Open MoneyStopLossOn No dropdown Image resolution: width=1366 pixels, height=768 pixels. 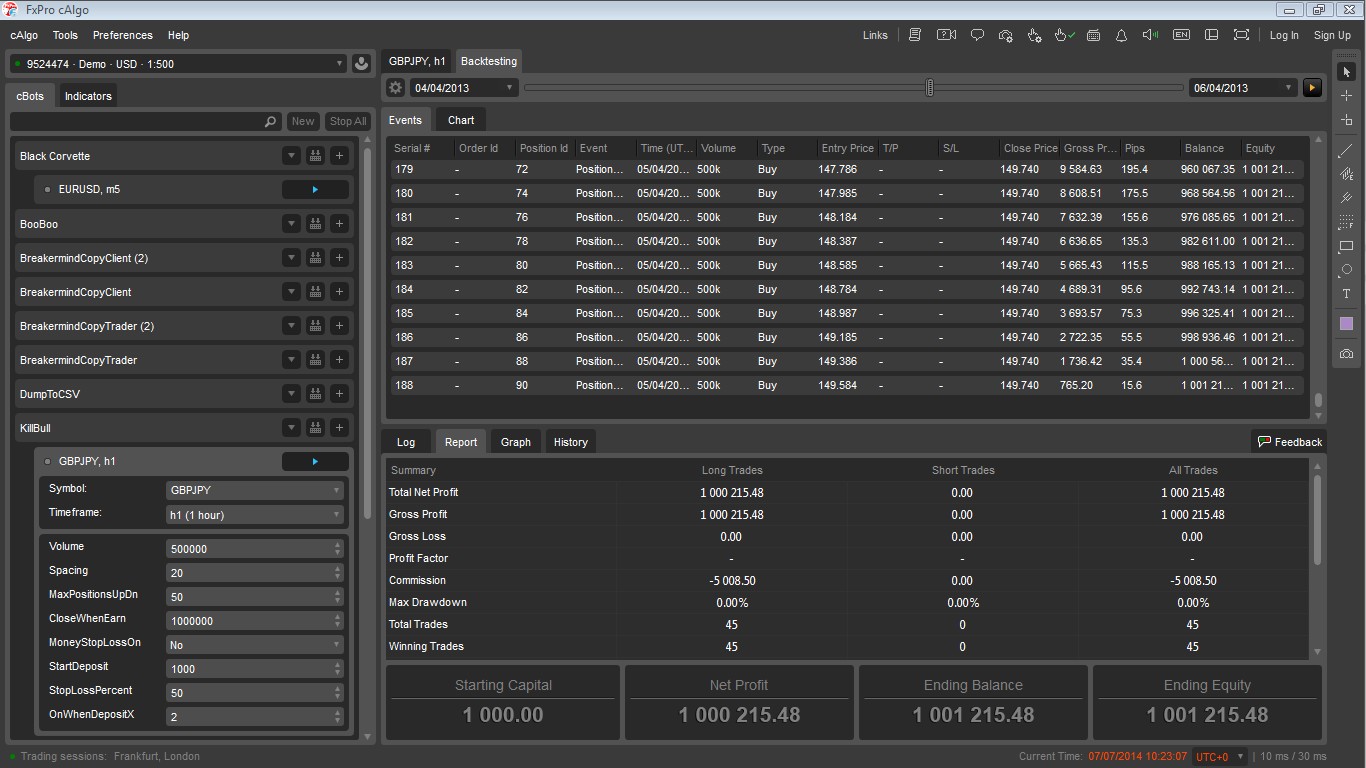point(255,645)
